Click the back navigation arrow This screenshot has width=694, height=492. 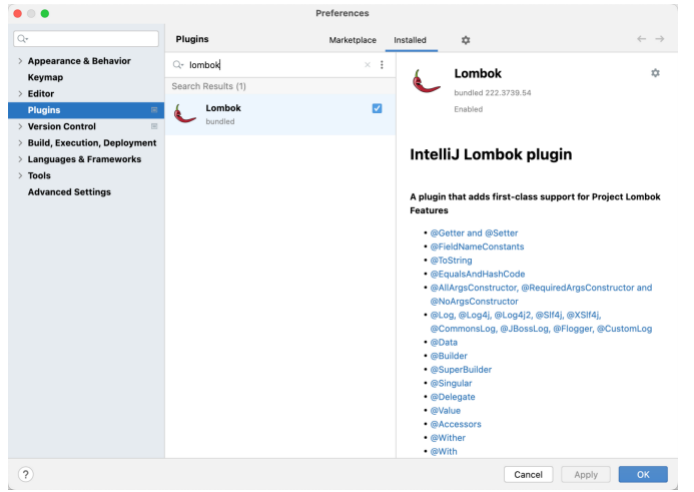[641, 39]
